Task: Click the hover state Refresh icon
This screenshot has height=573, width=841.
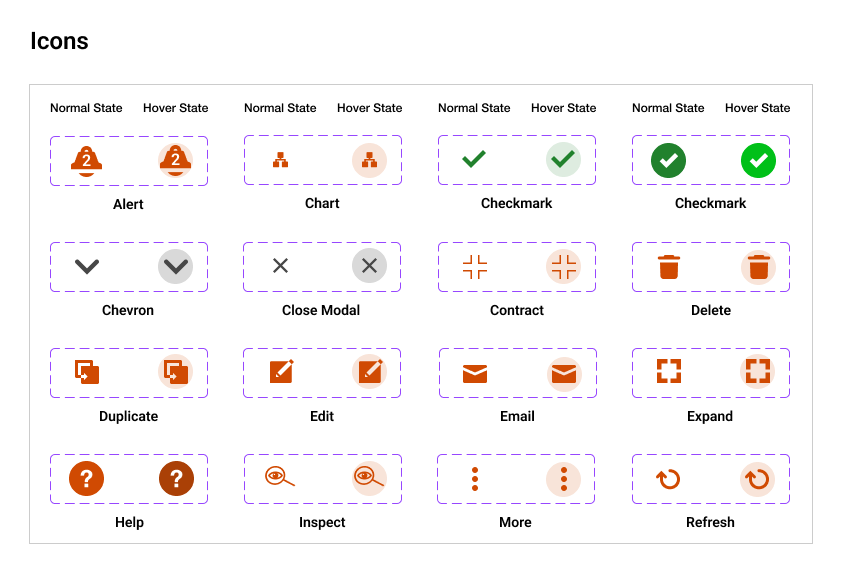Action: [757, 479]
